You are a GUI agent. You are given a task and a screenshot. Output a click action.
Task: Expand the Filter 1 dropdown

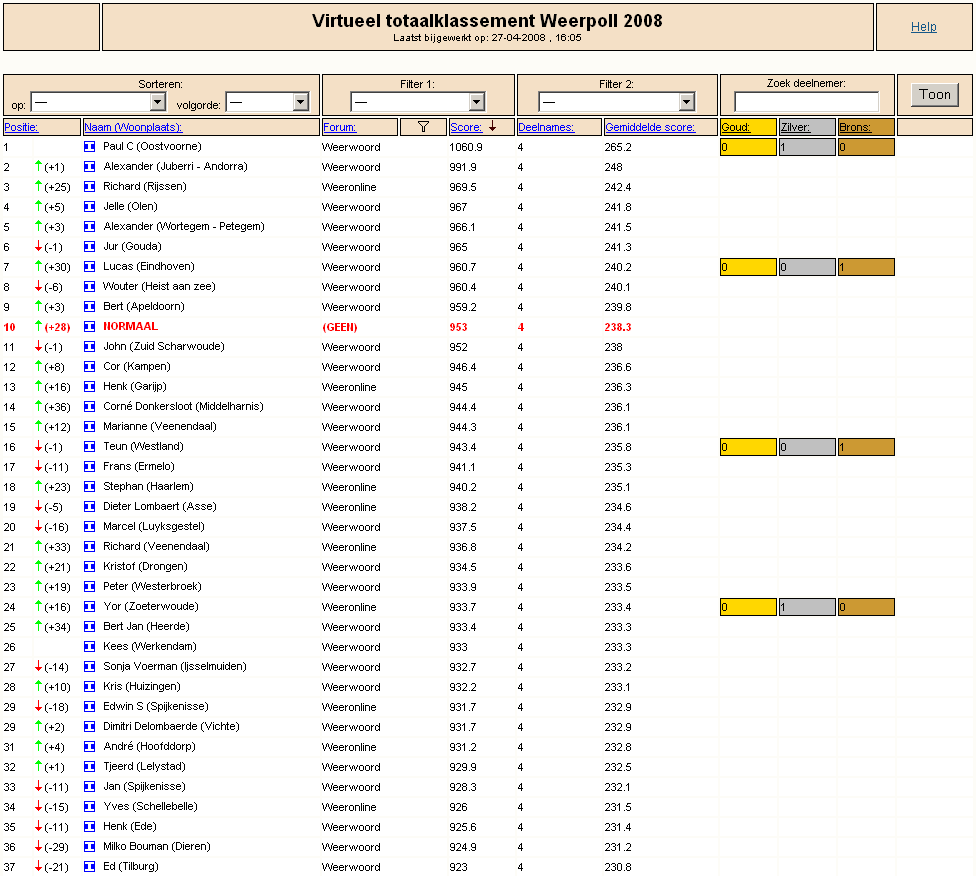(418, 101)
